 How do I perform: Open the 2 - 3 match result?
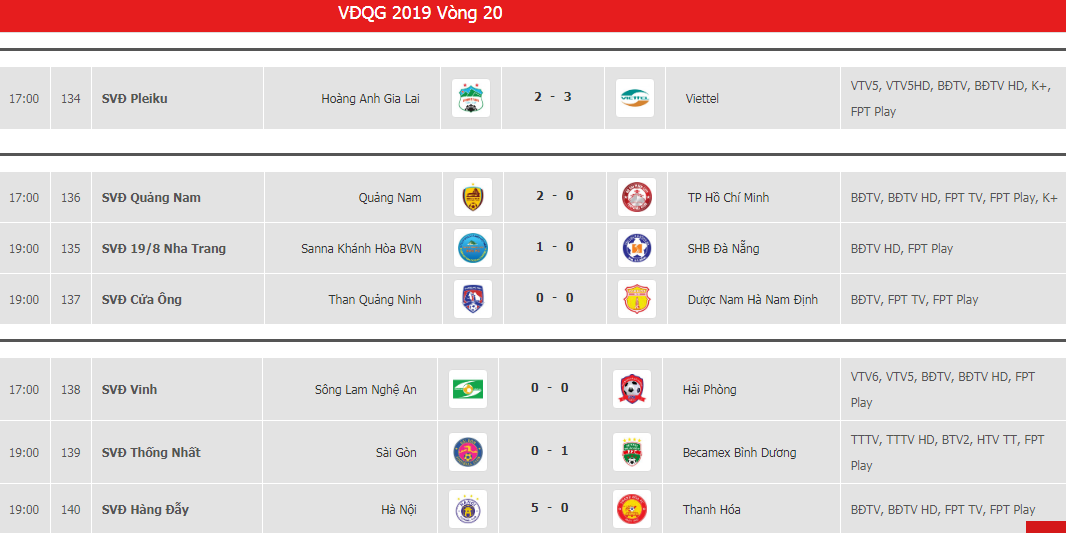tap(553, 97)
